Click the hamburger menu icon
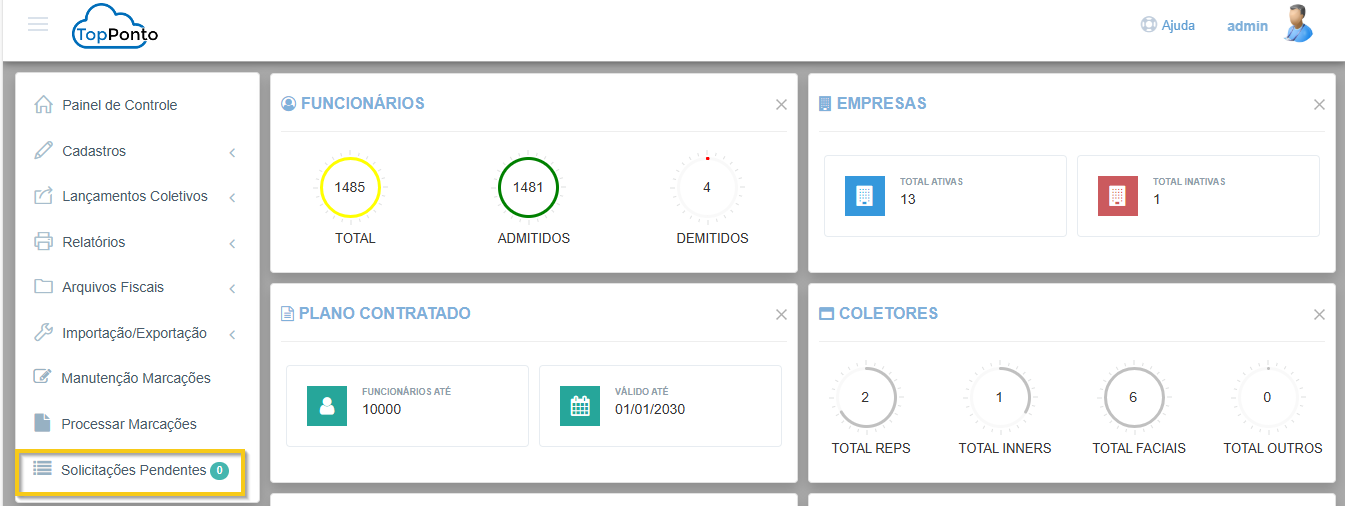The width and height of the screenshot is (1345, 506). (38, 24)
